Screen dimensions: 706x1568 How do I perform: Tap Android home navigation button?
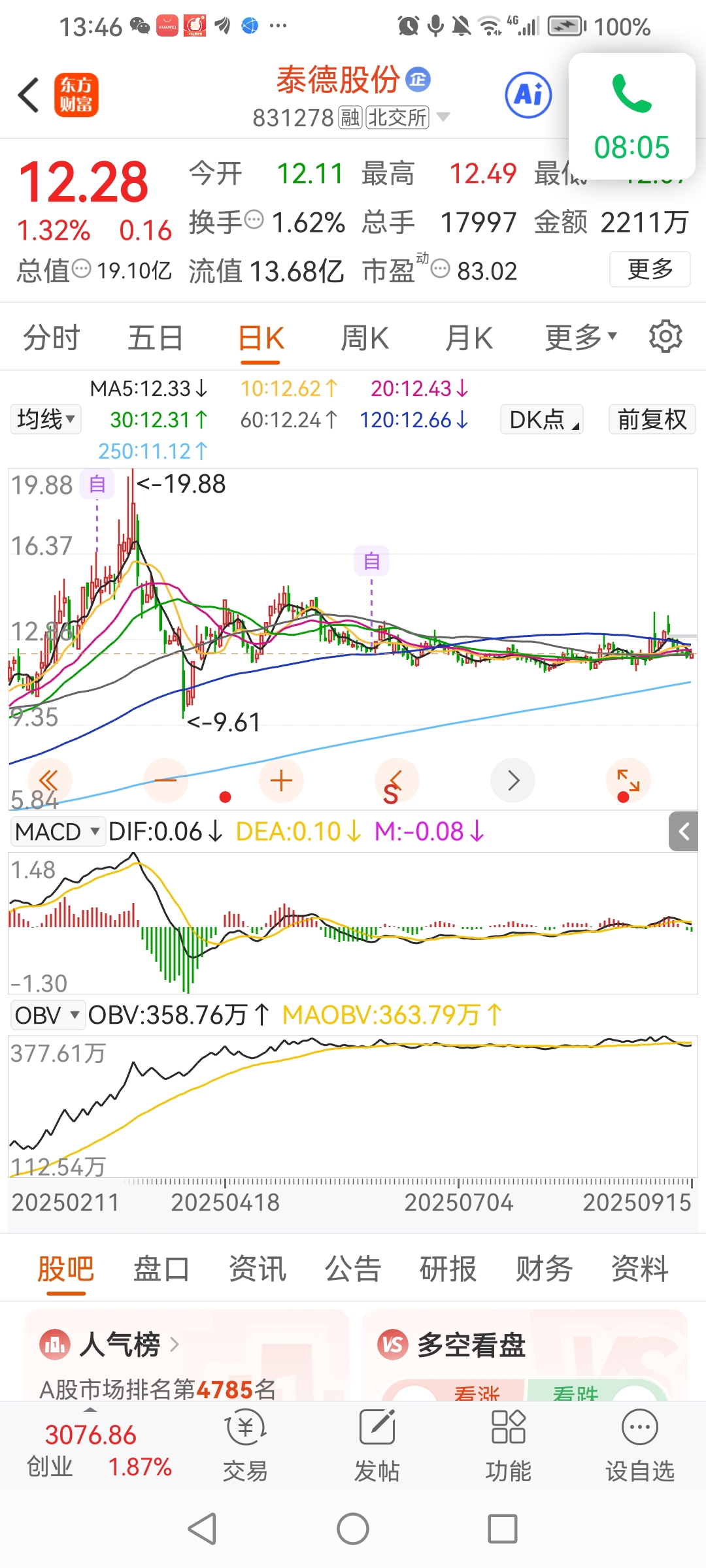coord(353,1529)
